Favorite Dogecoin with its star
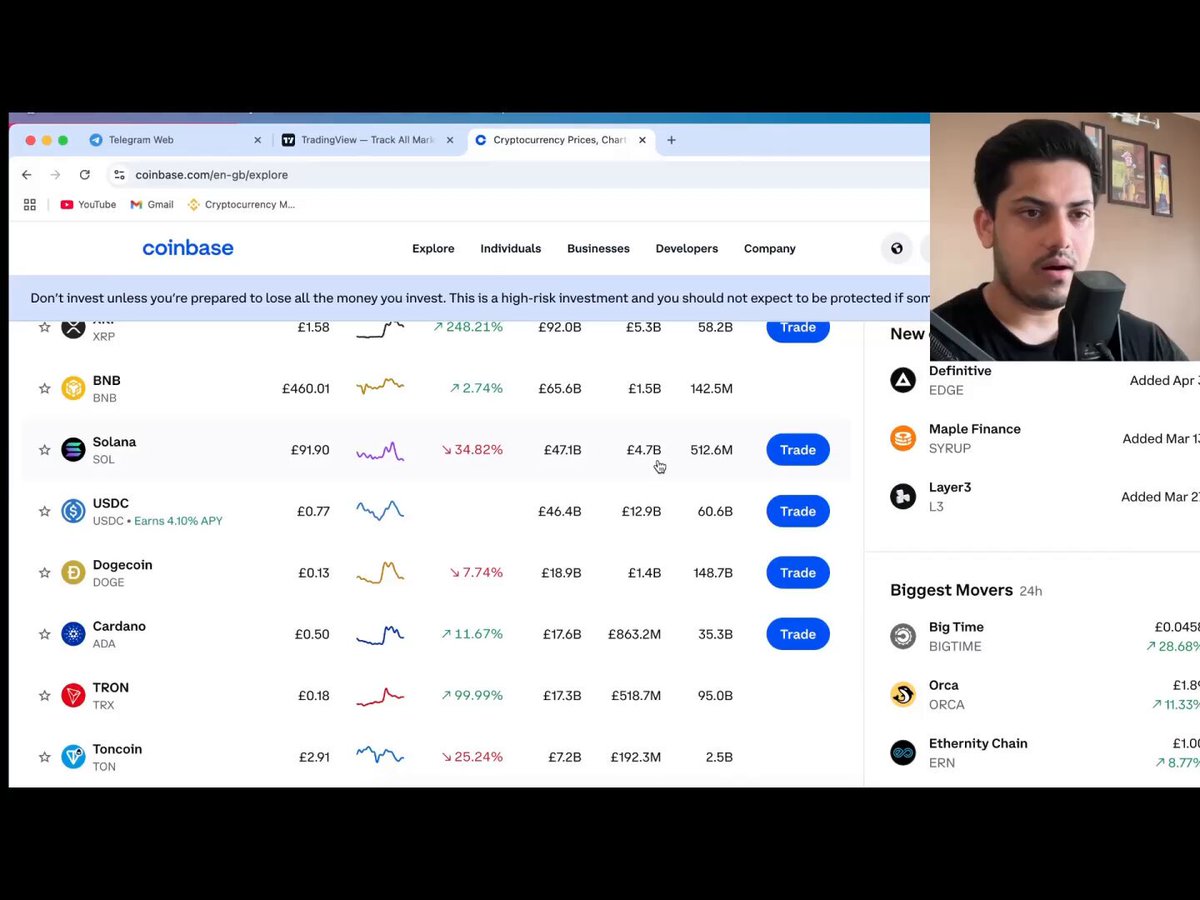The height and width of the screenshot is (900, 1200). (x=44, y=573)
